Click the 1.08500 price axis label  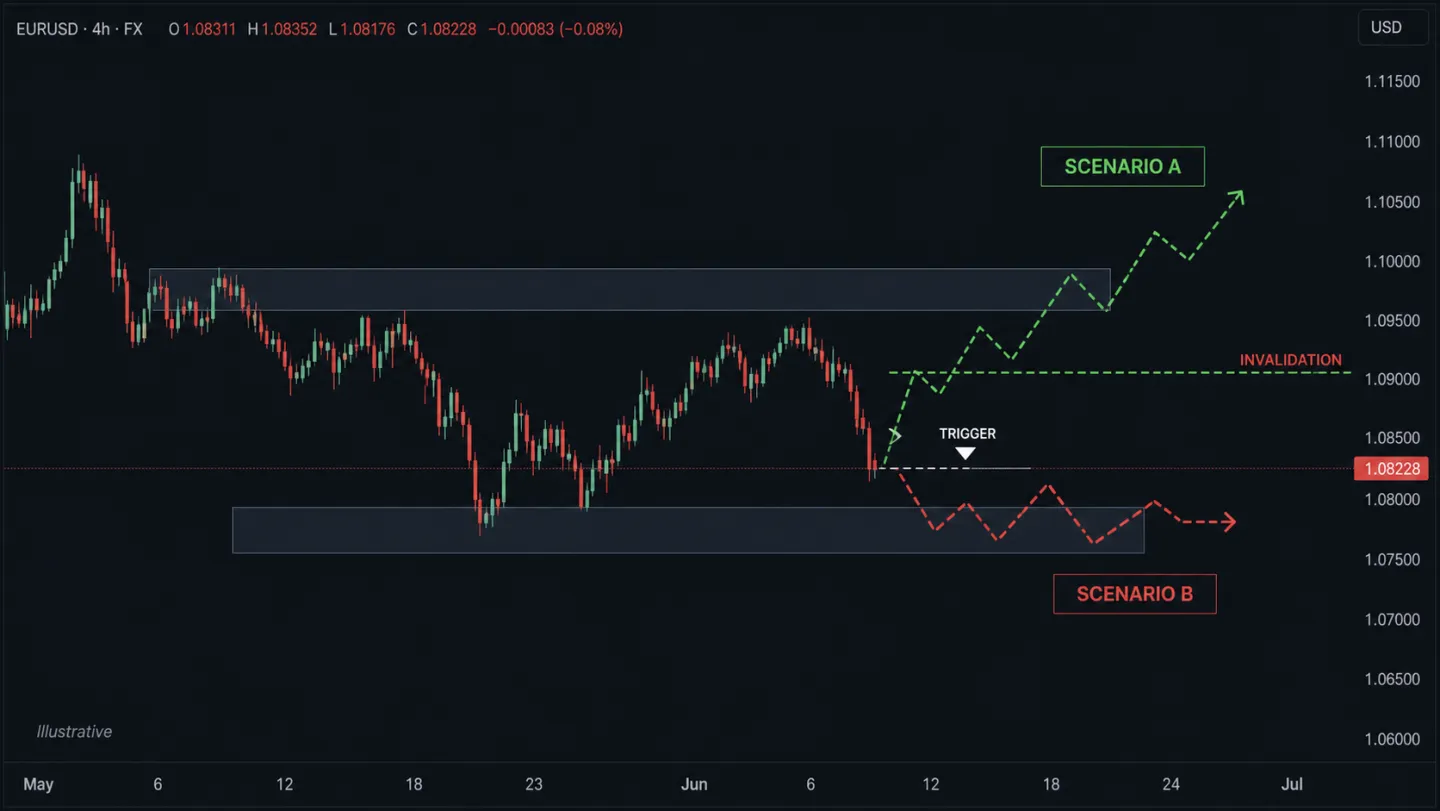(x=1392, y=438)
